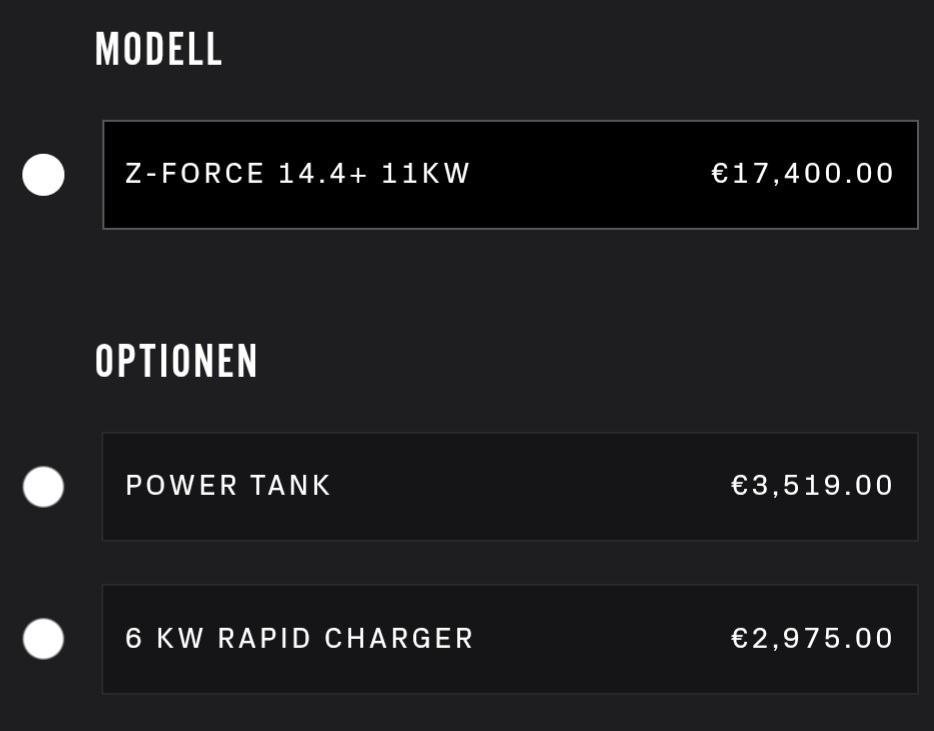This screenshot has width=934, height=731.
Task: Toggle the 6 kW Rapid Charger radio button
Action: [43, 639]
